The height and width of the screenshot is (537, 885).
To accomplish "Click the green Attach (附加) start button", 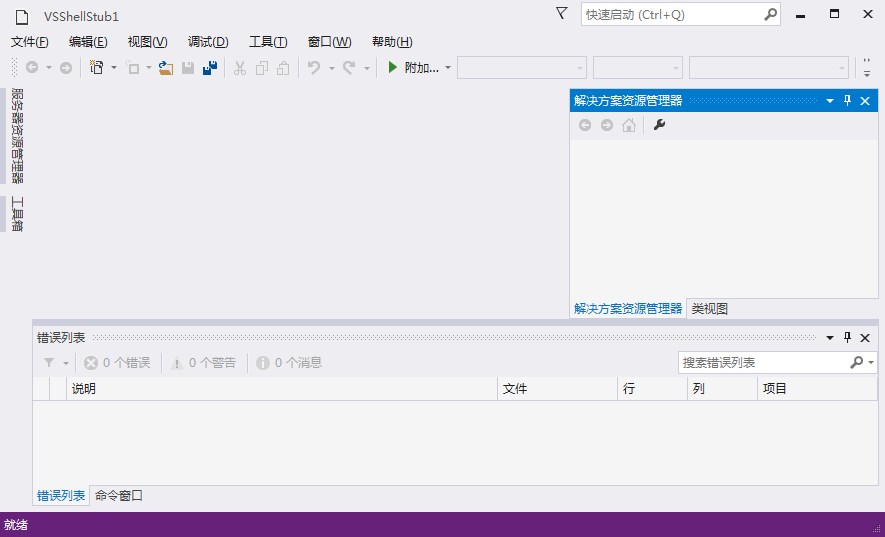I will pyautogui.click(x=413, y=68).
